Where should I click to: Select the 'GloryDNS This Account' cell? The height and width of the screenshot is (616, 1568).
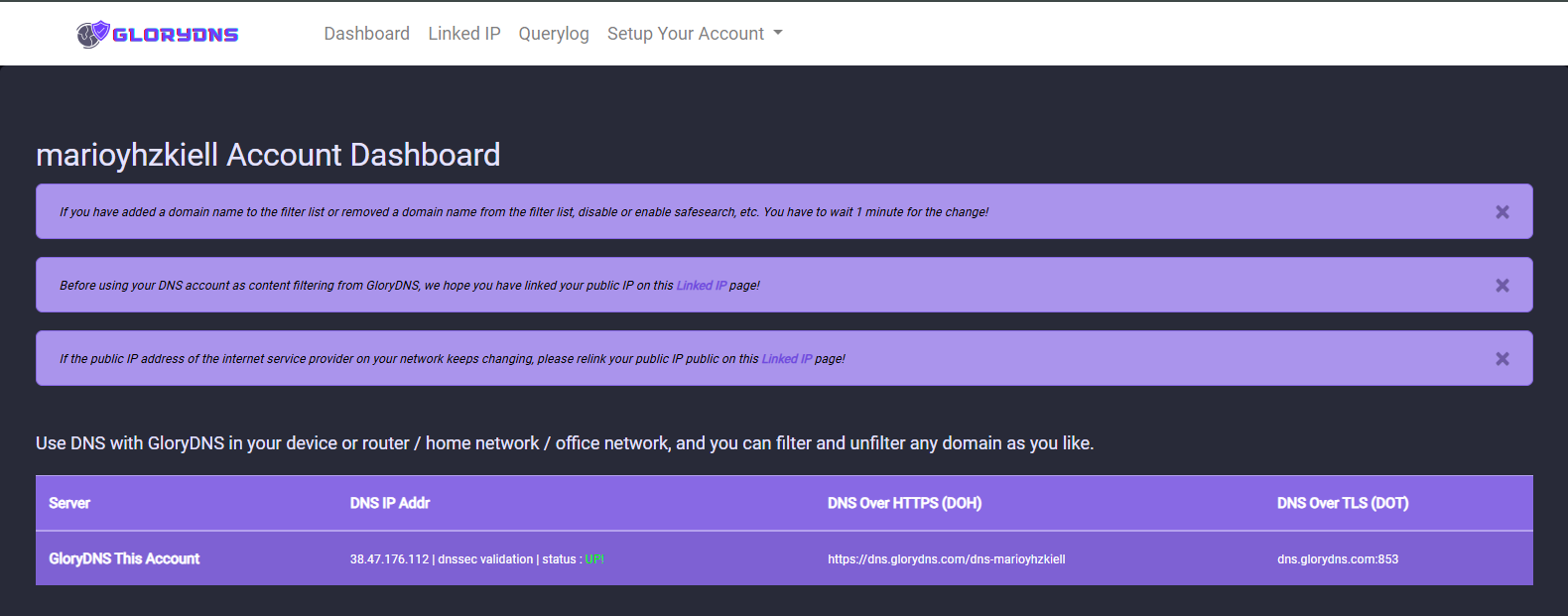click(124, 558)
